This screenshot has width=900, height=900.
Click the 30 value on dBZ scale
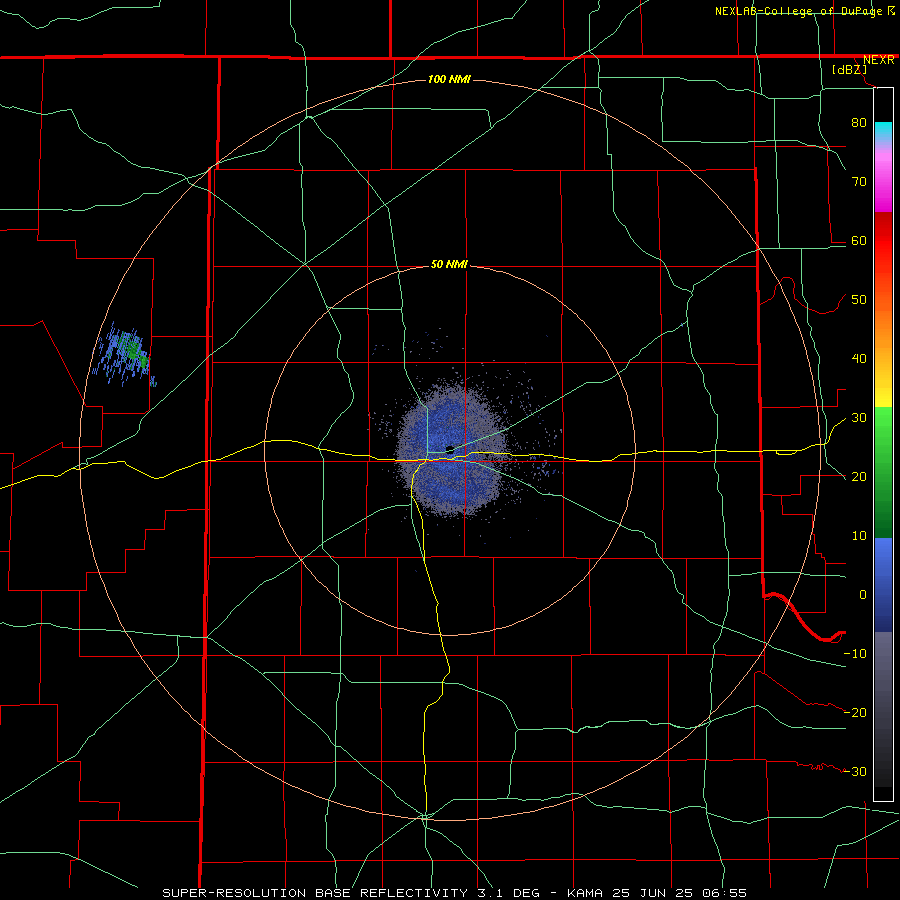859,418
